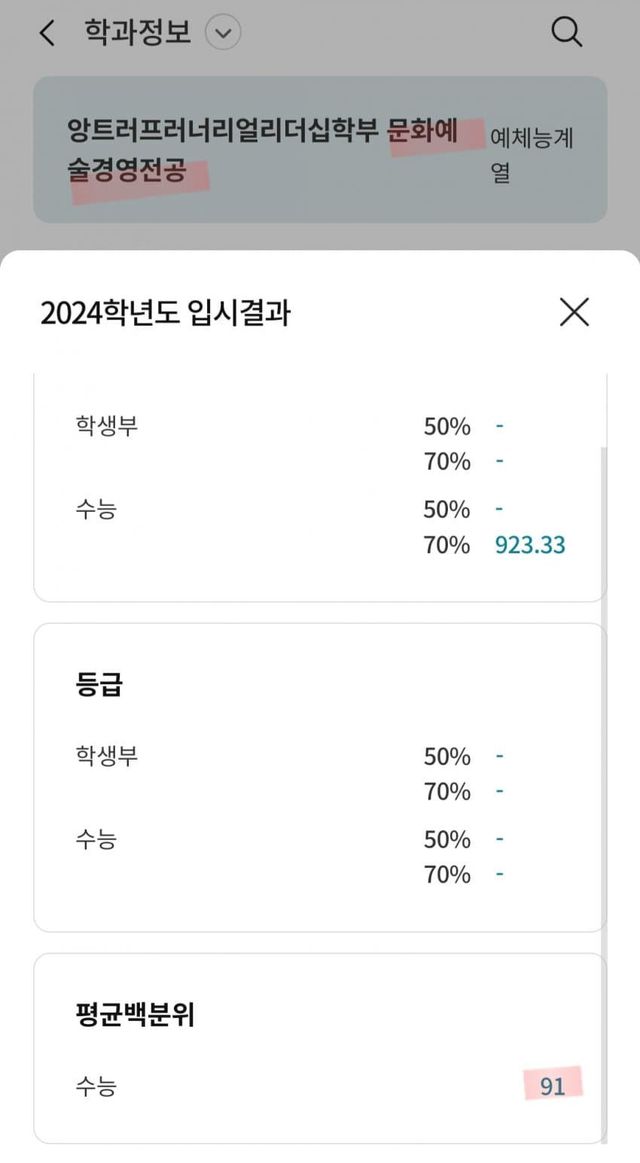Viewport: 640px width, 1163px height.
Task: Expand the 학과정보 dropdown chevron
Action: 223,33
